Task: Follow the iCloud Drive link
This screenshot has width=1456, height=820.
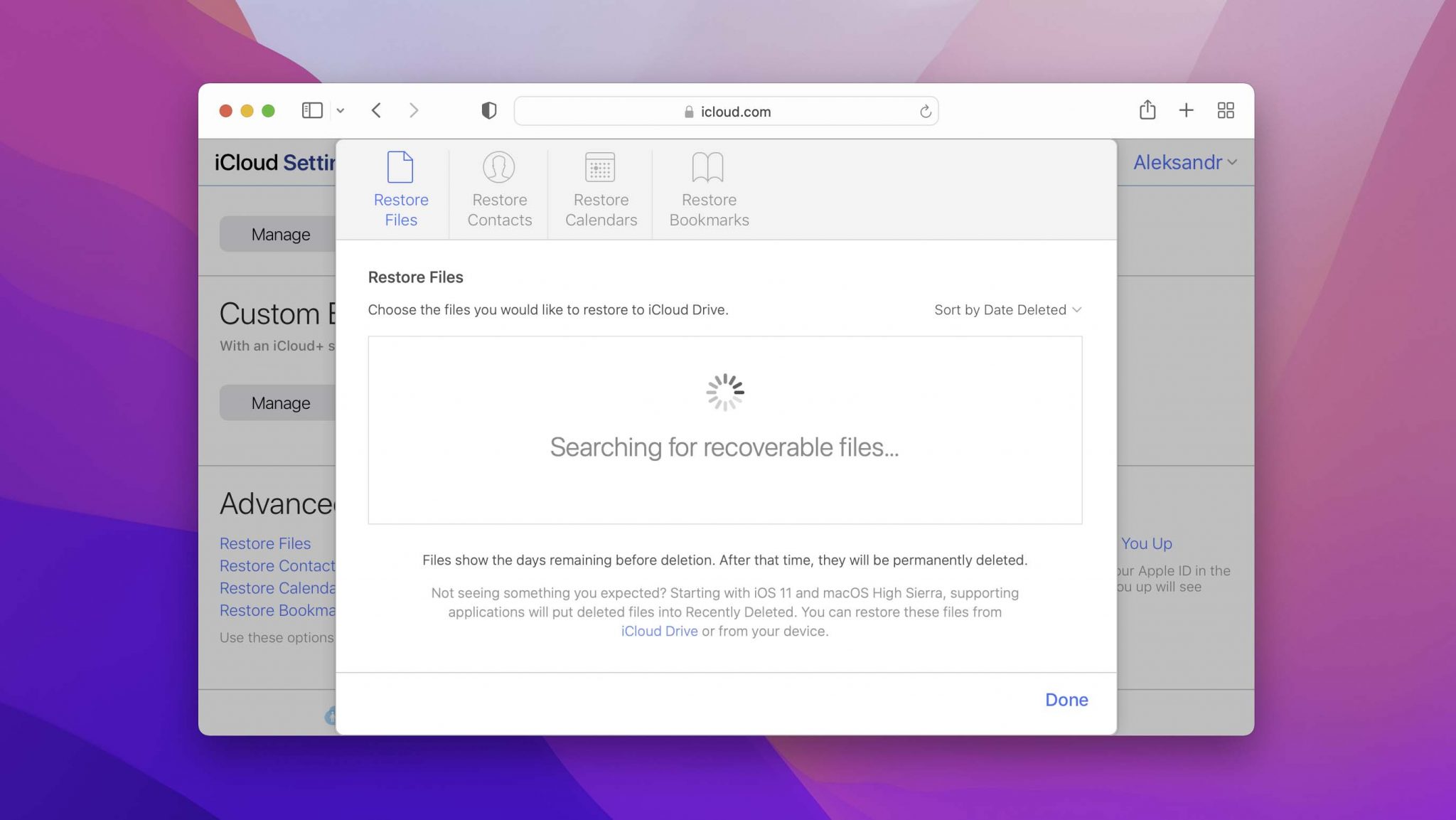Action: (659, 631)
